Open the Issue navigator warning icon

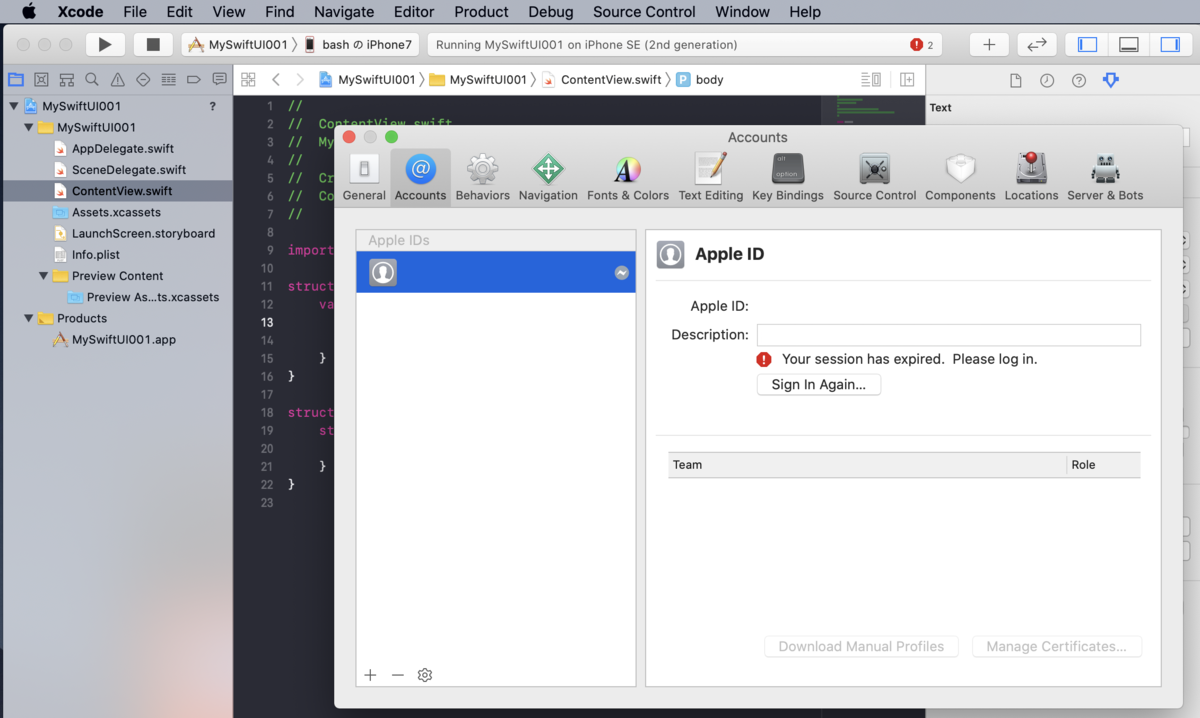coord(117,79)
